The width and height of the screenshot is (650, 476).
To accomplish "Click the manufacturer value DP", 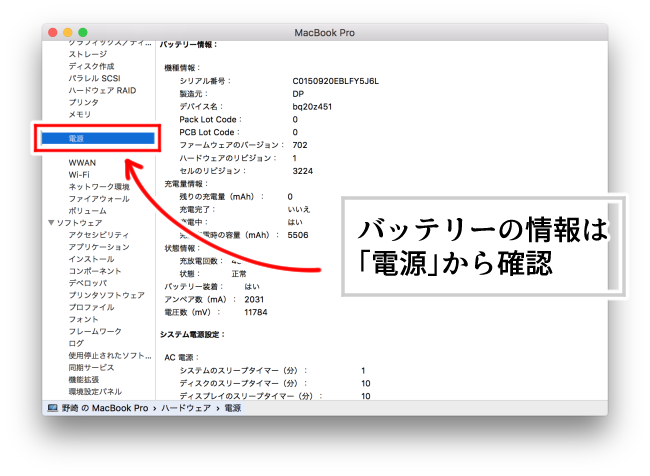I will tap(298, 94).
